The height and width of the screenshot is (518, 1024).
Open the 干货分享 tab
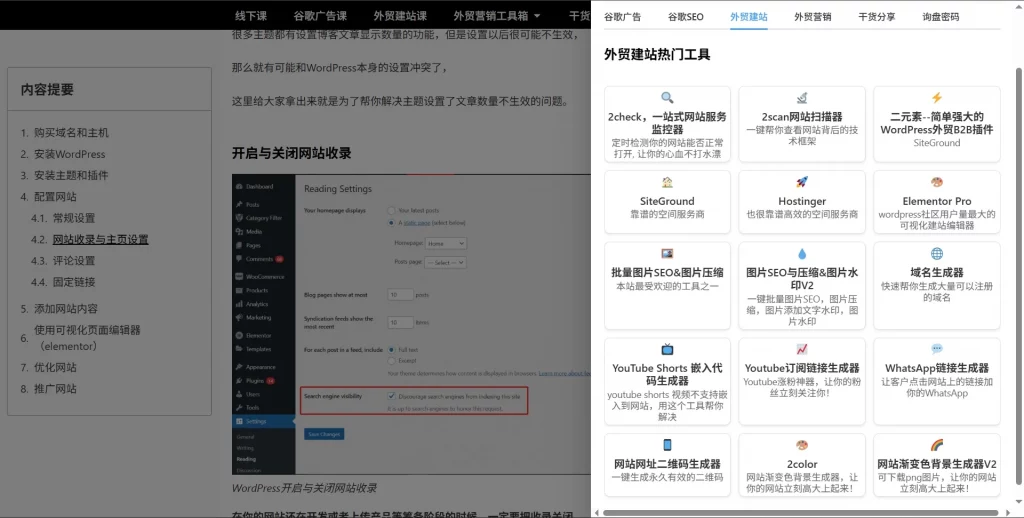tap(876, 17)
